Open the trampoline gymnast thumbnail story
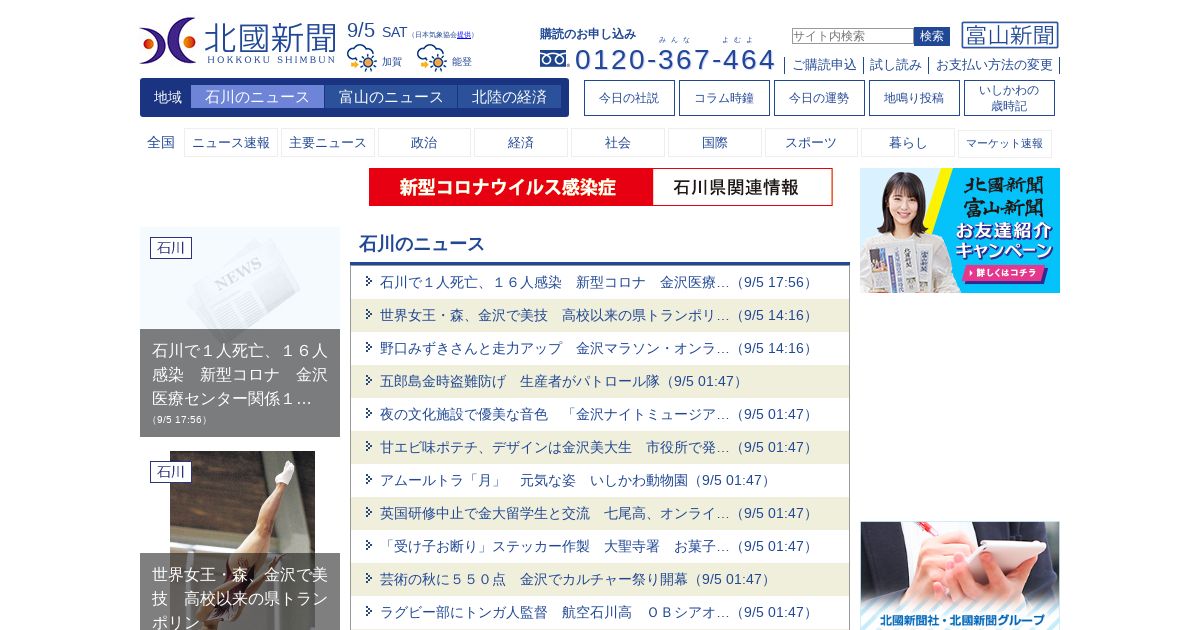 pyautogui.click(x=240, y=540)
